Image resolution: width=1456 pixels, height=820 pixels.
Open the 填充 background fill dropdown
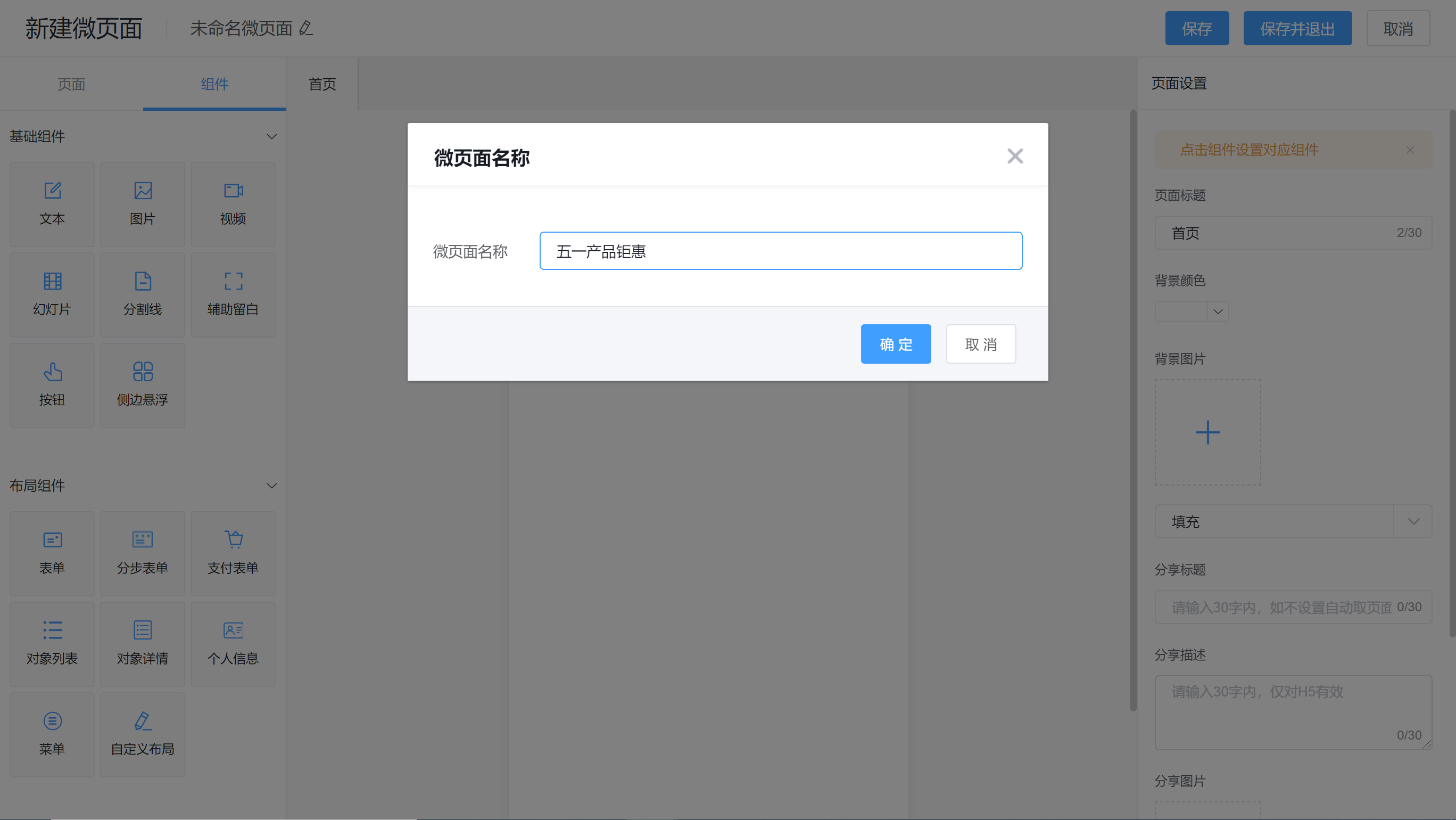tap(1293, 521)
